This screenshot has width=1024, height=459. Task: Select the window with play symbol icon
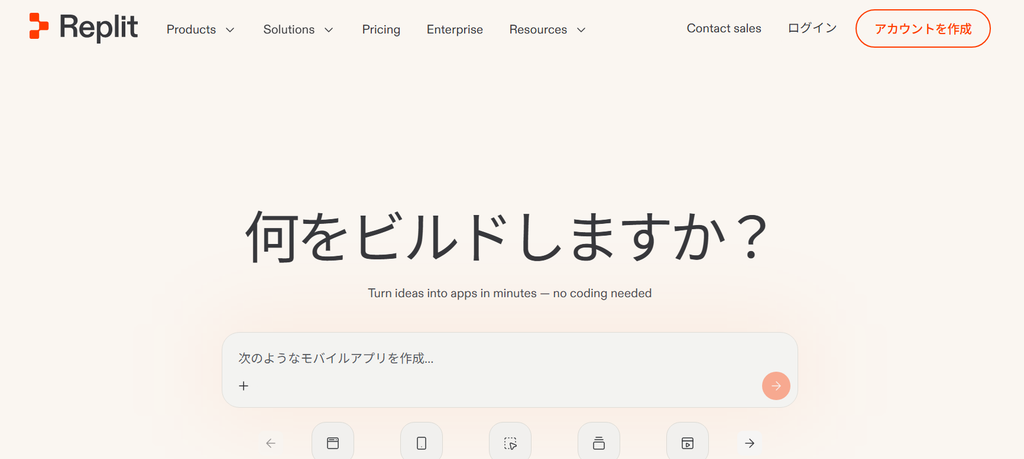coord(687,443)
